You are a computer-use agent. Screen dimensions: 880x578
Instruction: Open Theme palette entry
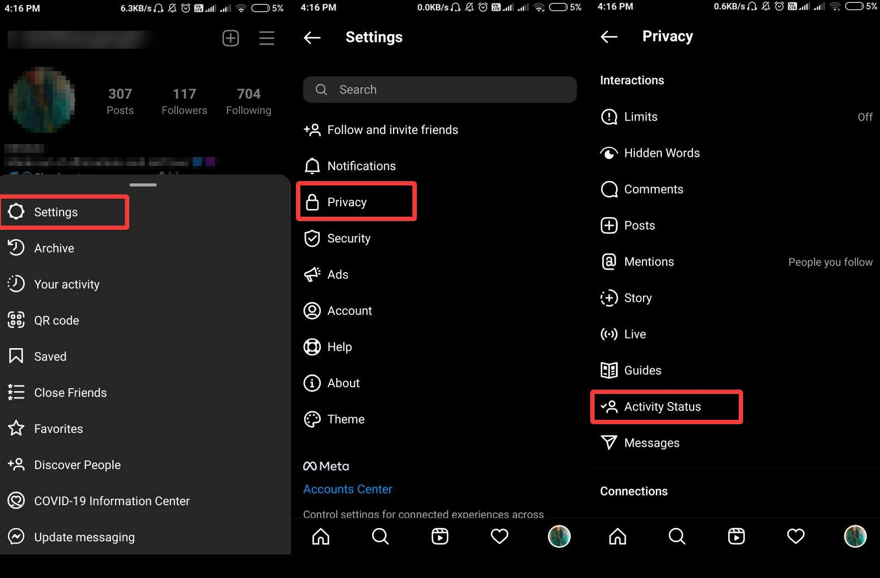439,419
